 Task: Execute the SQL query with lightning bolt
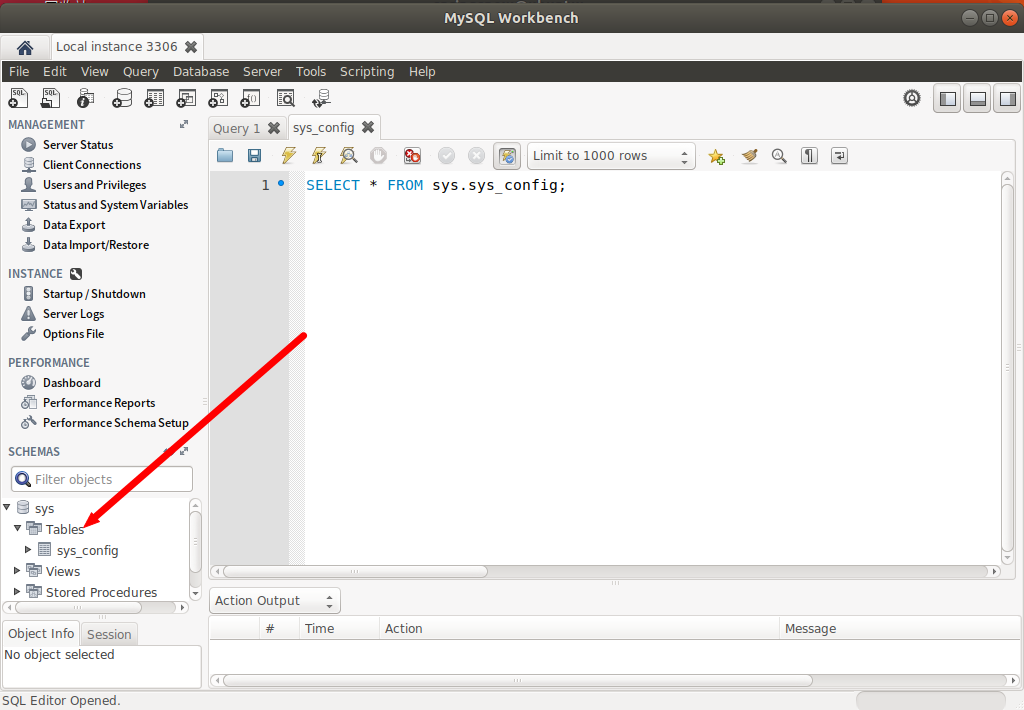coord(288,155)
